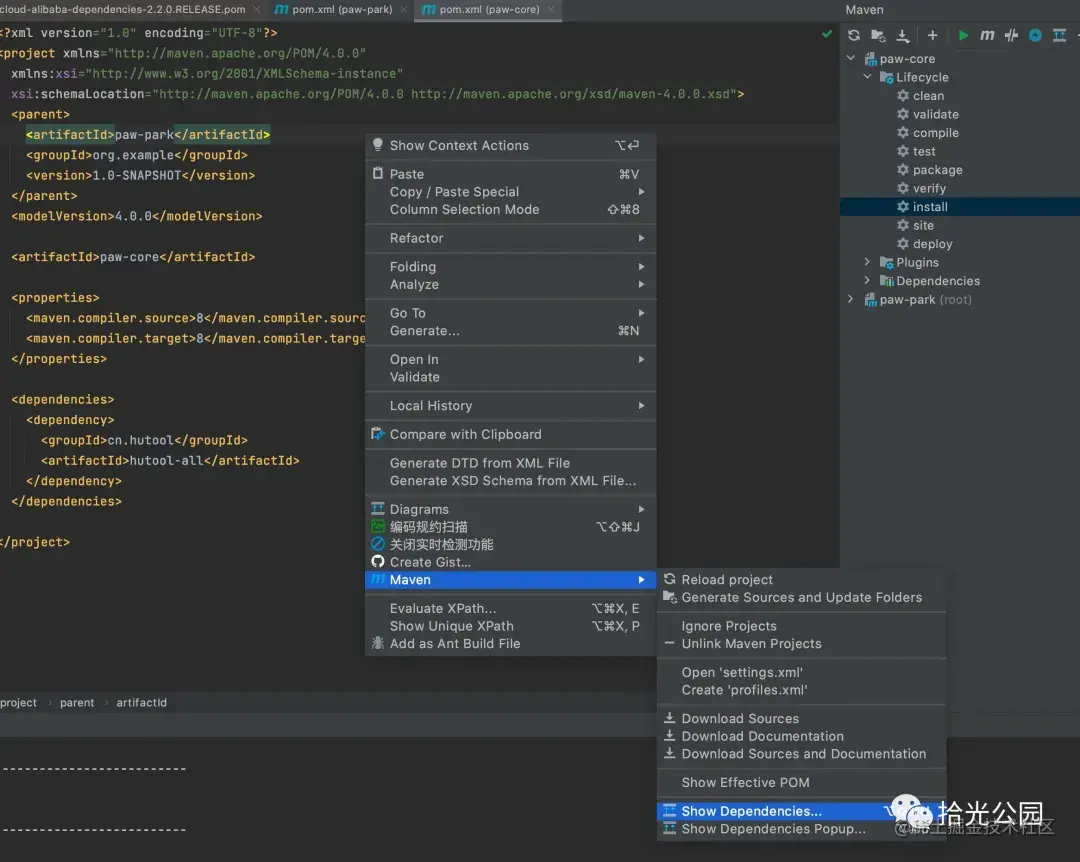Close the pom.xml (paw-park) tab
This screenshot has height=862, width=1080.
404,10
